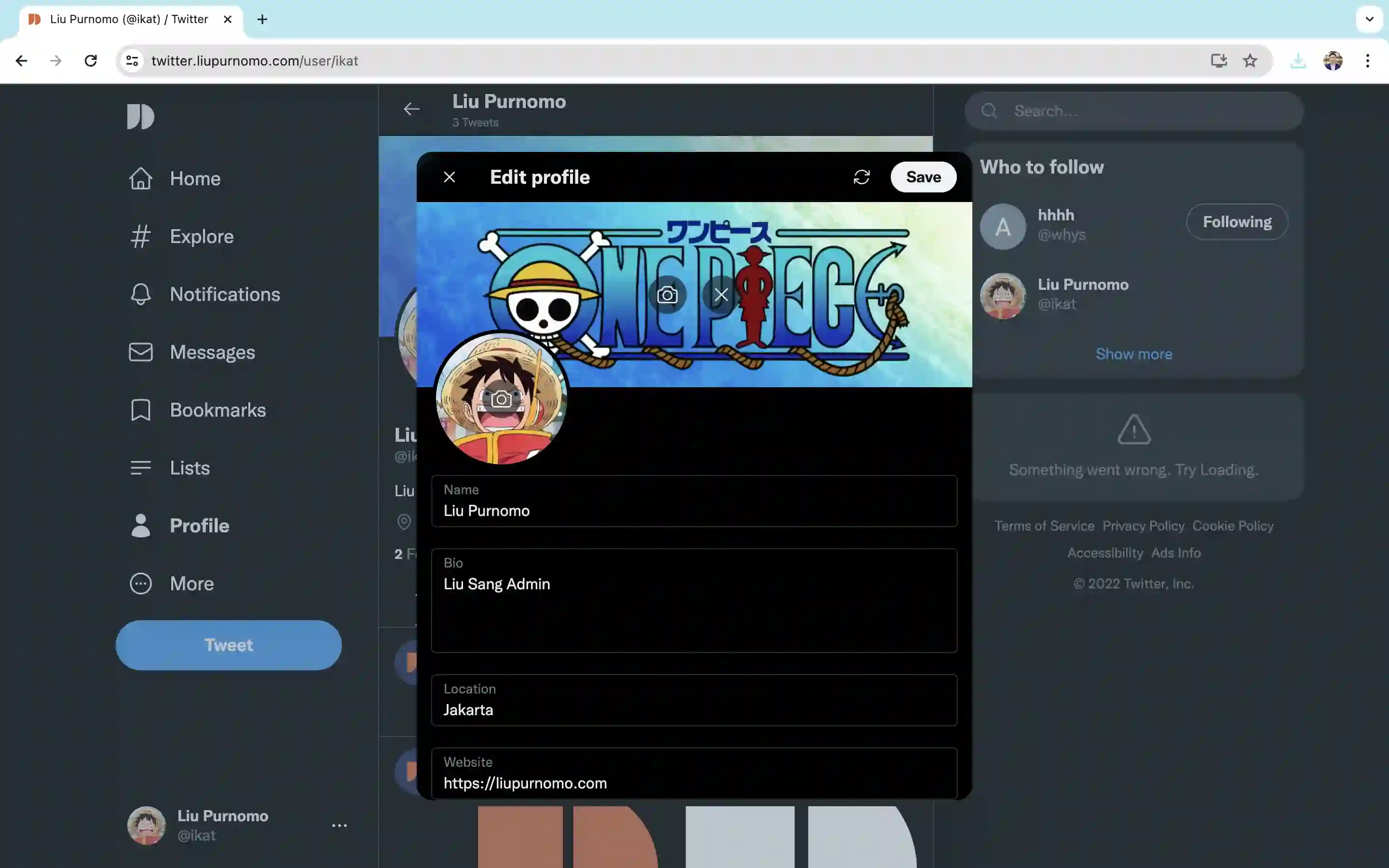Open Lists from the sidebar
The image size is (1389, 868).
click(169, 468)
